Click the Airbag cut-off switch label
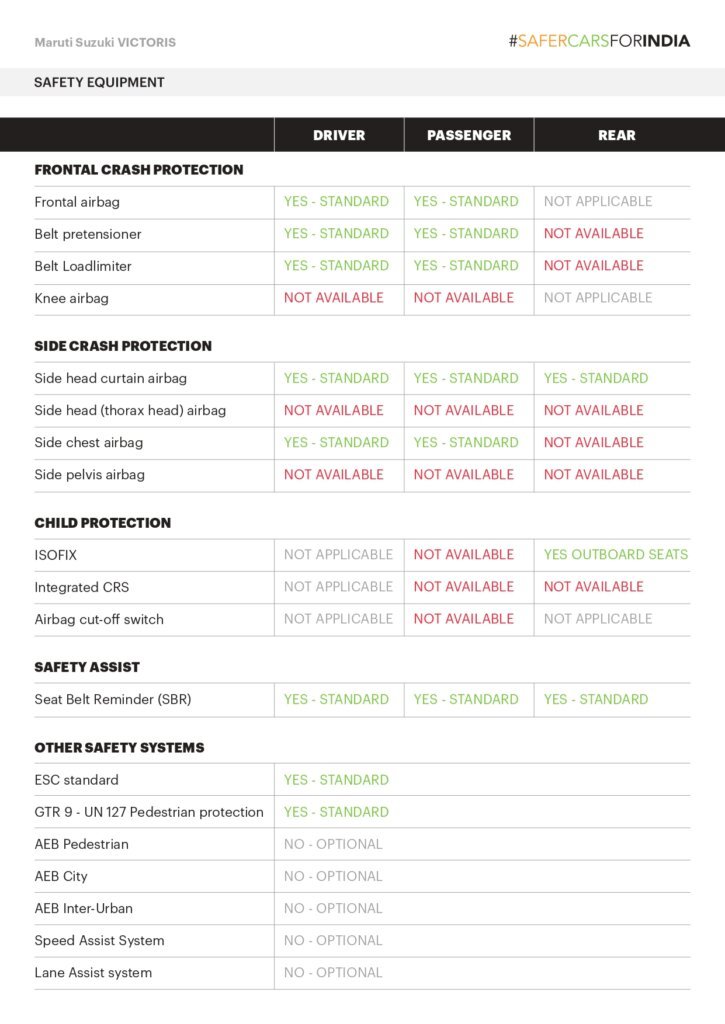Viewport: 725px width, 1024px height. pyautogui.click(x=99, y=619)
